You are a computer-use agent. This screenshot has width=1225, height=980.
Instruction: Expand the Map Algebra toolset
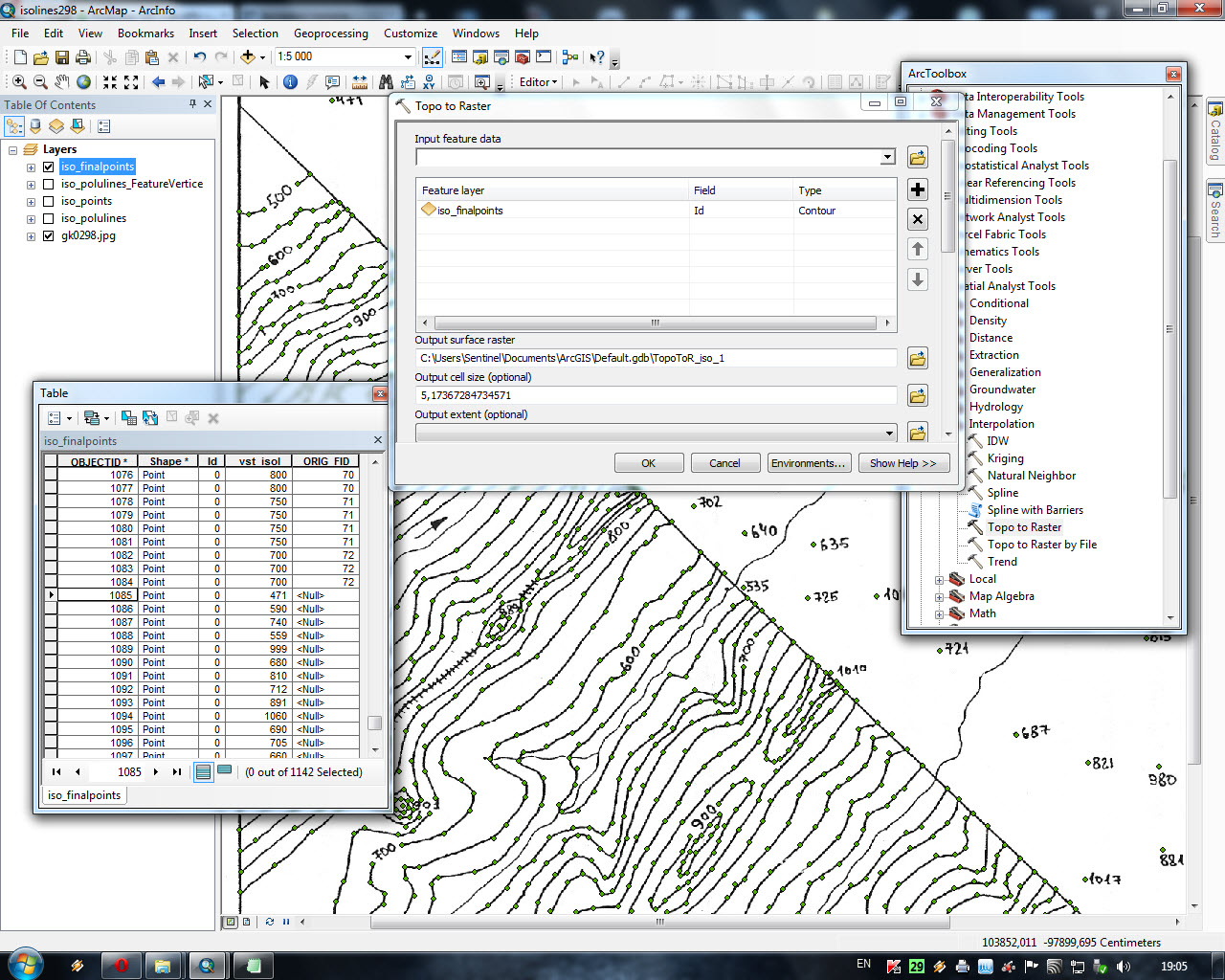coord(939,597)
